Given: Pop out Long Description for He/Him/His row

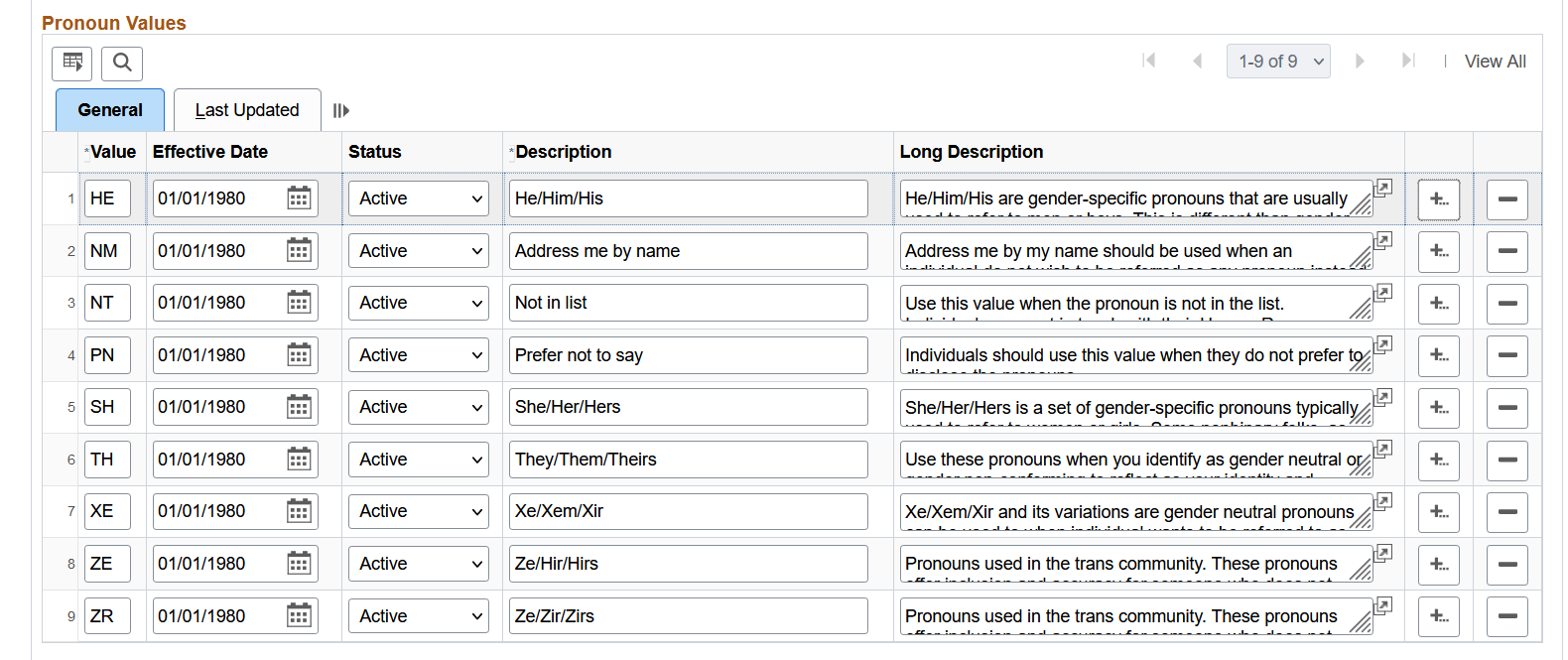Looking at the screenshot, I should (1383, 187).
